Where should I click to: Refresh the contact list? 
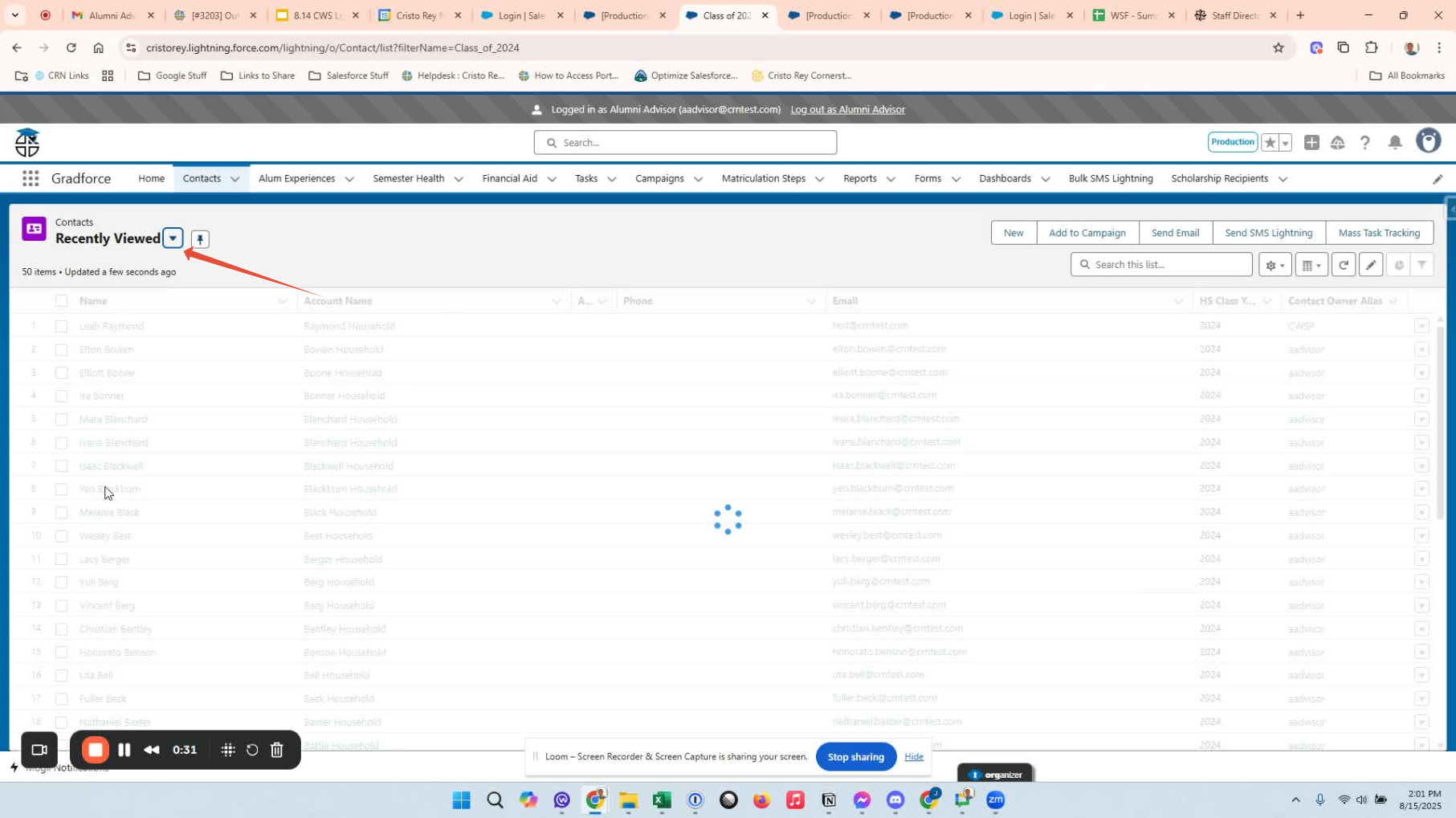click(1344, 265)
